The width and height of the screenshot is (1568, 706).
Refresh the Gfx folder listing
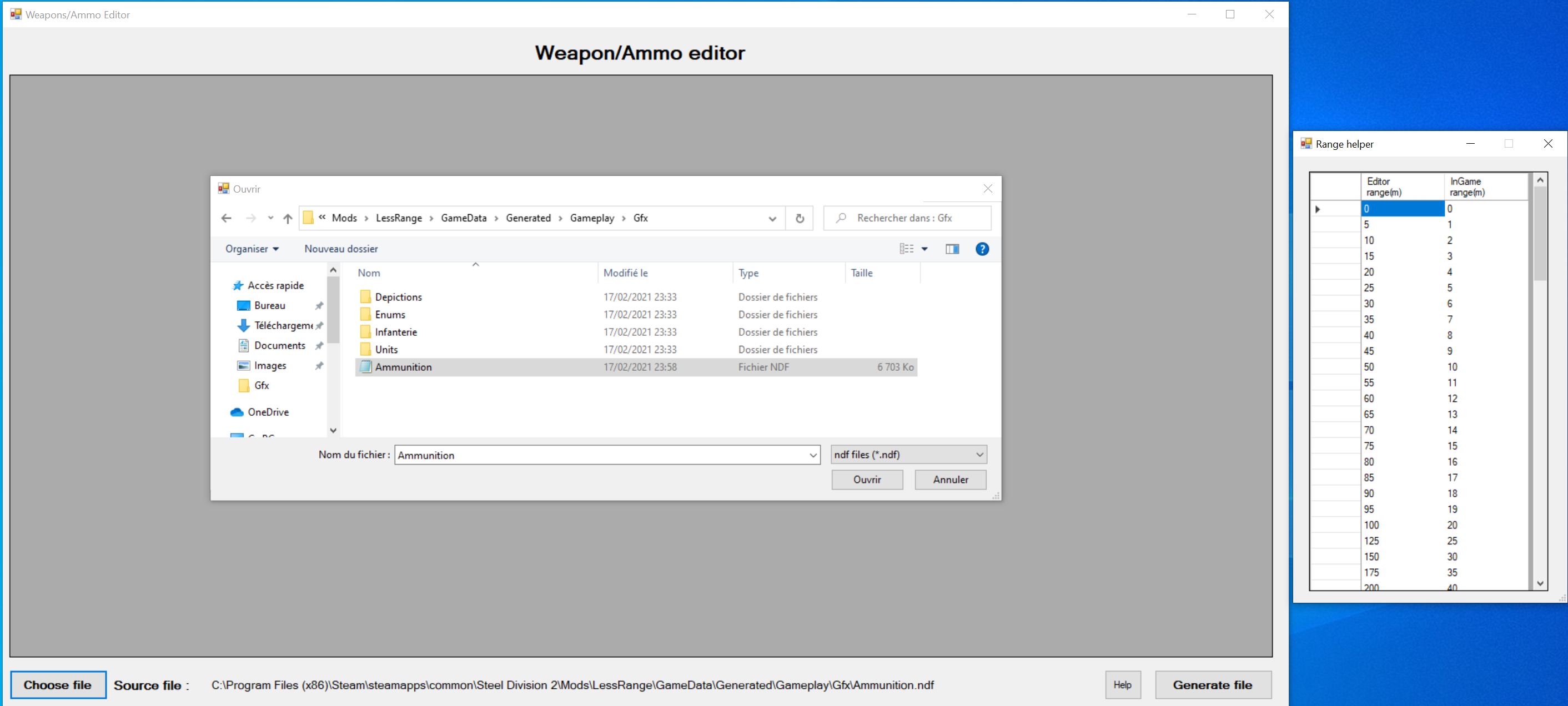coord(800,219)
